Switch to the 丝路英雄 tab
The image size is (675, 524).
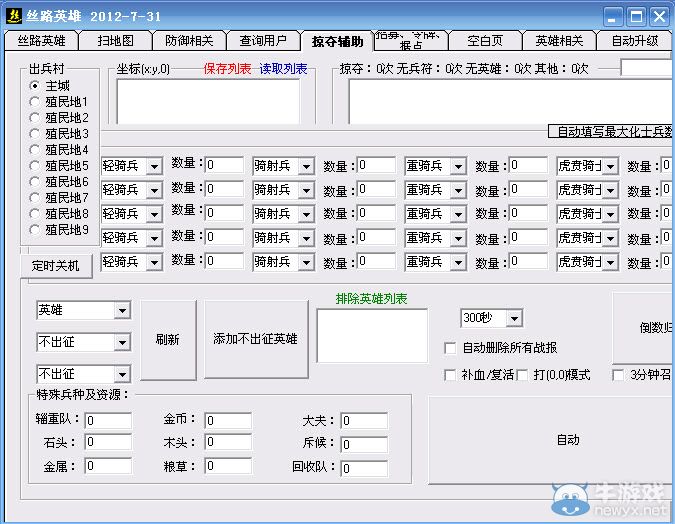click(x=41, y=41)
